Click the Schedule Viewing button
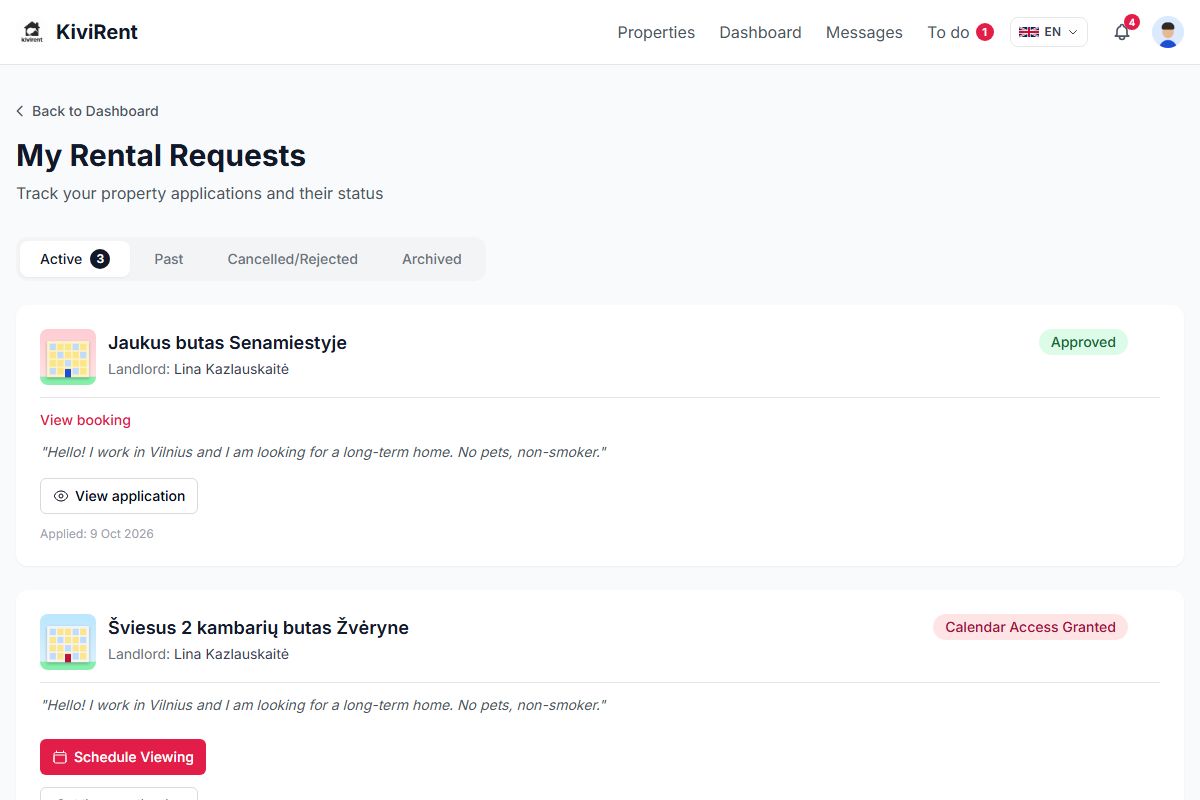The image size is (1200, 800). 123,757
